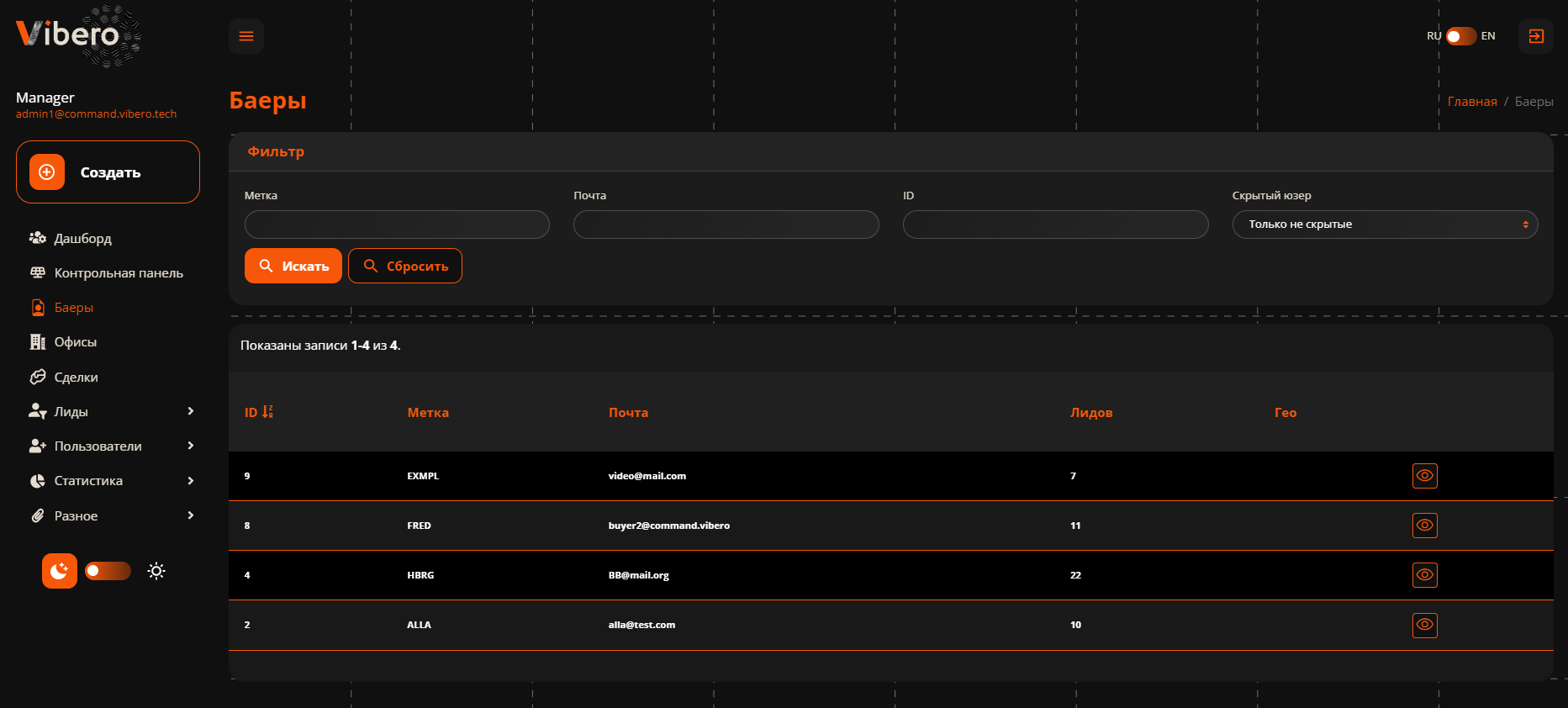The height and width of the screenshot is (708, 1568).
Task: Expand the Лиды submenu arrow
Action: (191, 411)
